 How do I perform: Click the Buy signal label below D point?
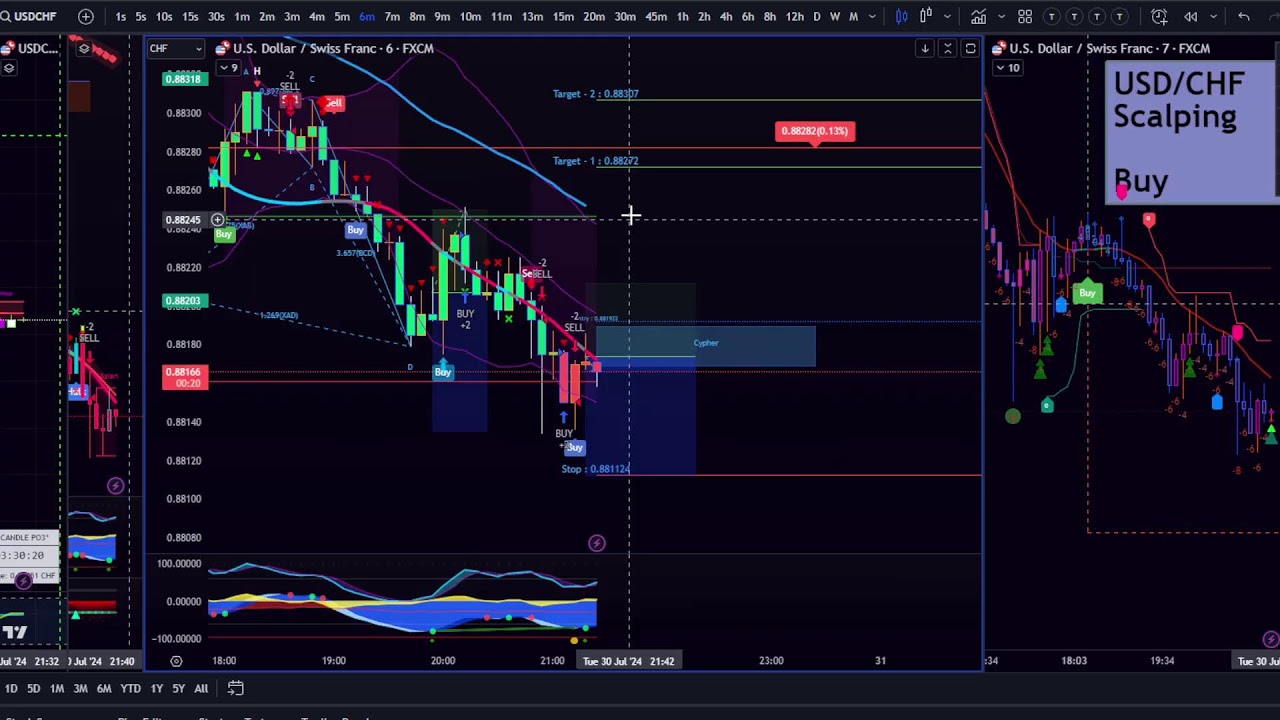pos(443,372)
